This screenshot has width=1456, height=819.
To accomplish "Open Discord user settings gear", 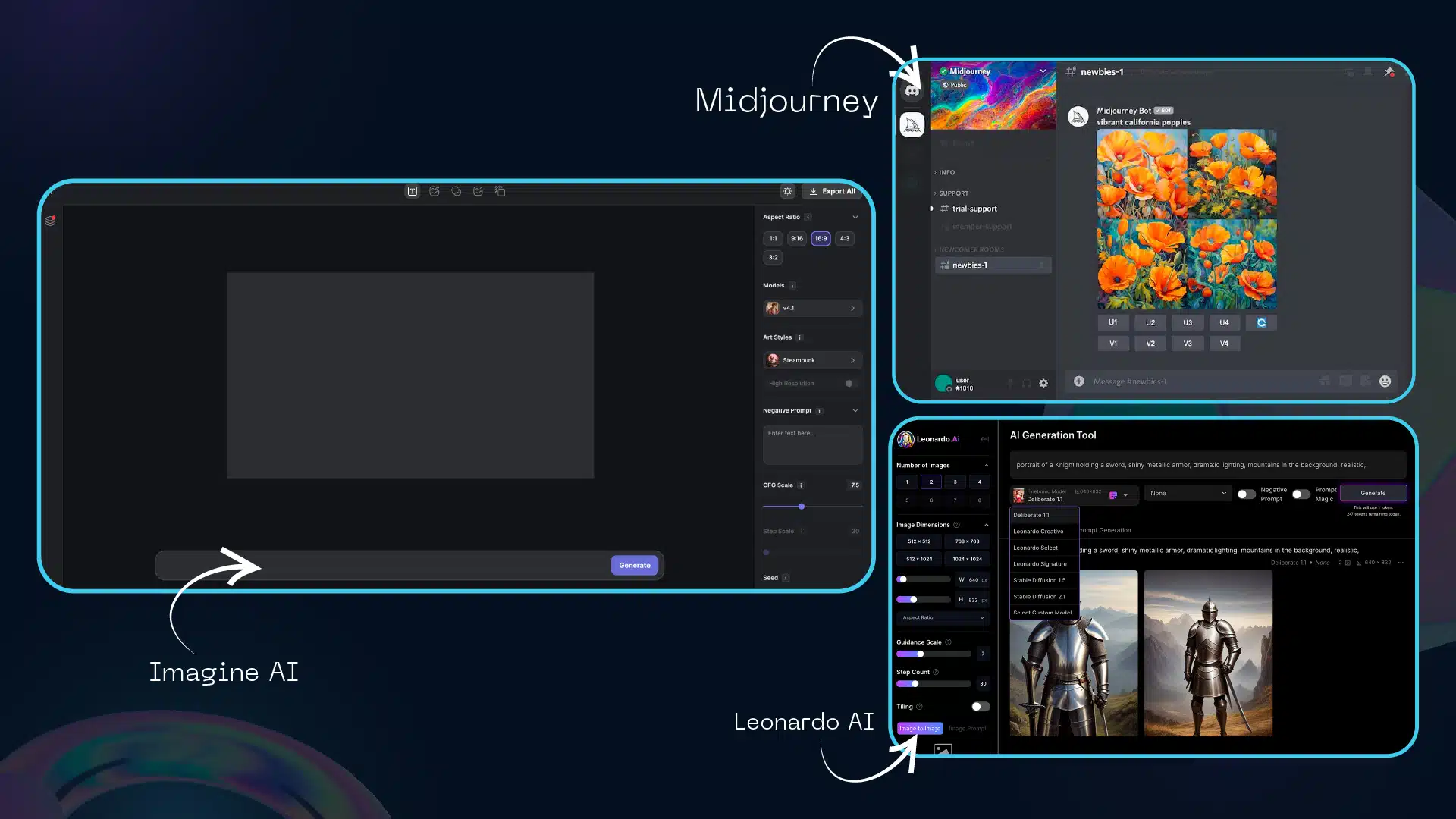I will coord(1043,384).
